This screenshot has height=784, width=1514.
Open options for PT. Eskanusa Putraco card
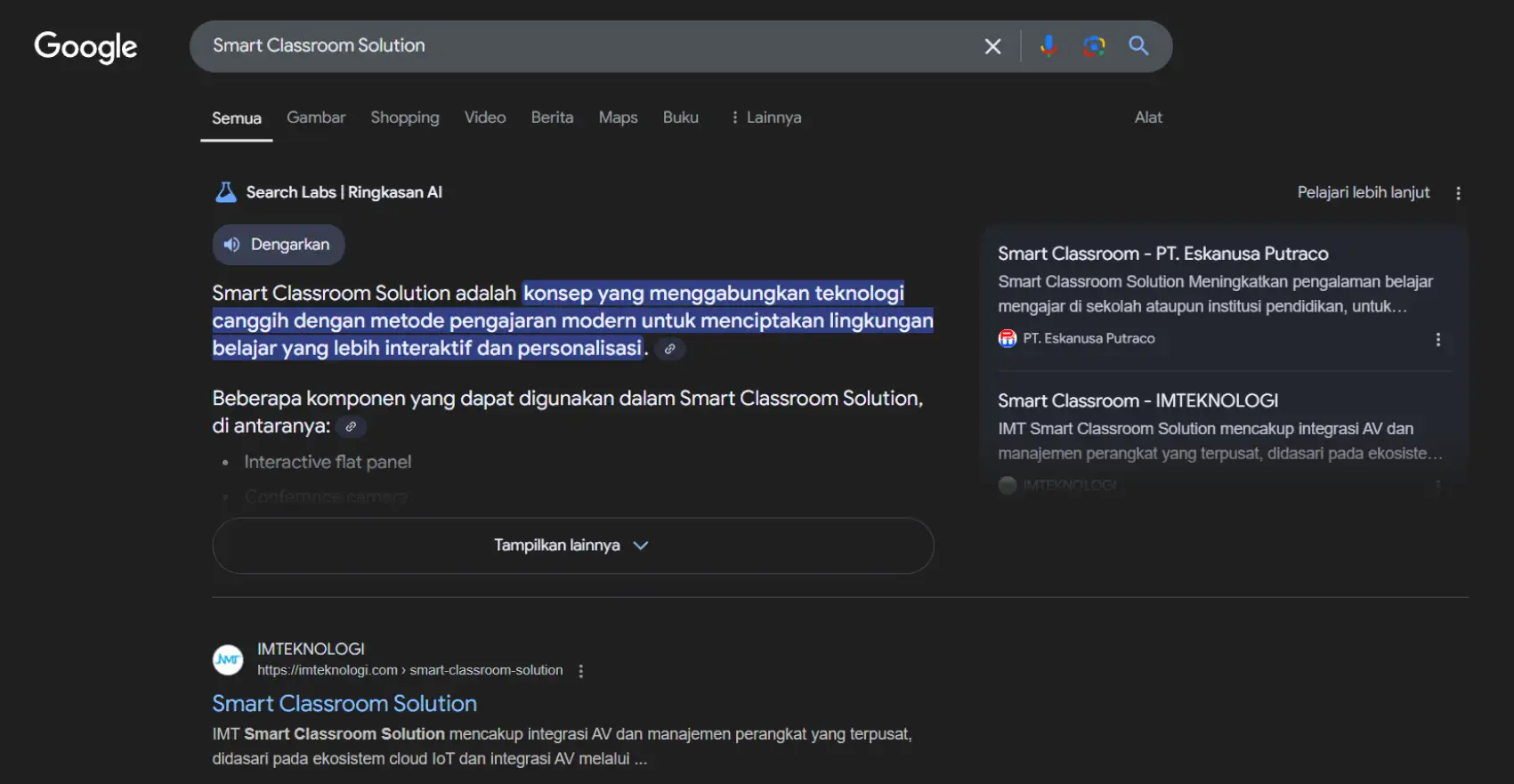1437,340
